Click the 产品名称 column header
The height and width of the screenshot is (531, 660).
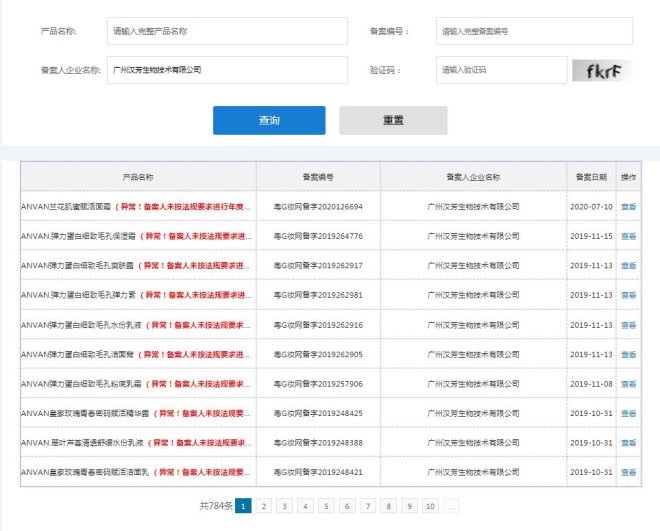click(138, 176)
